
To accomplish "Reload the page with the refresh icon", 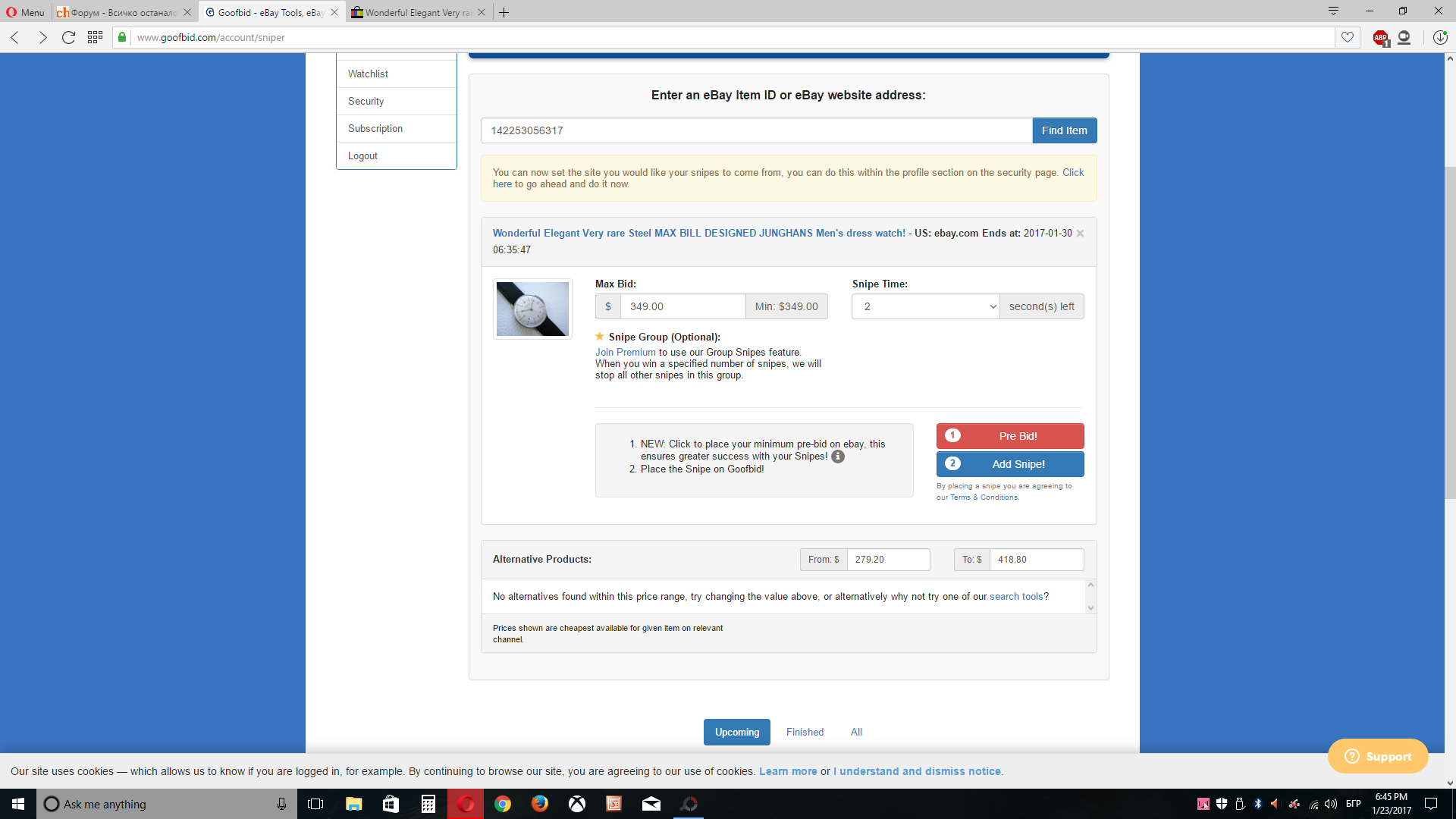I will point(68,37).
